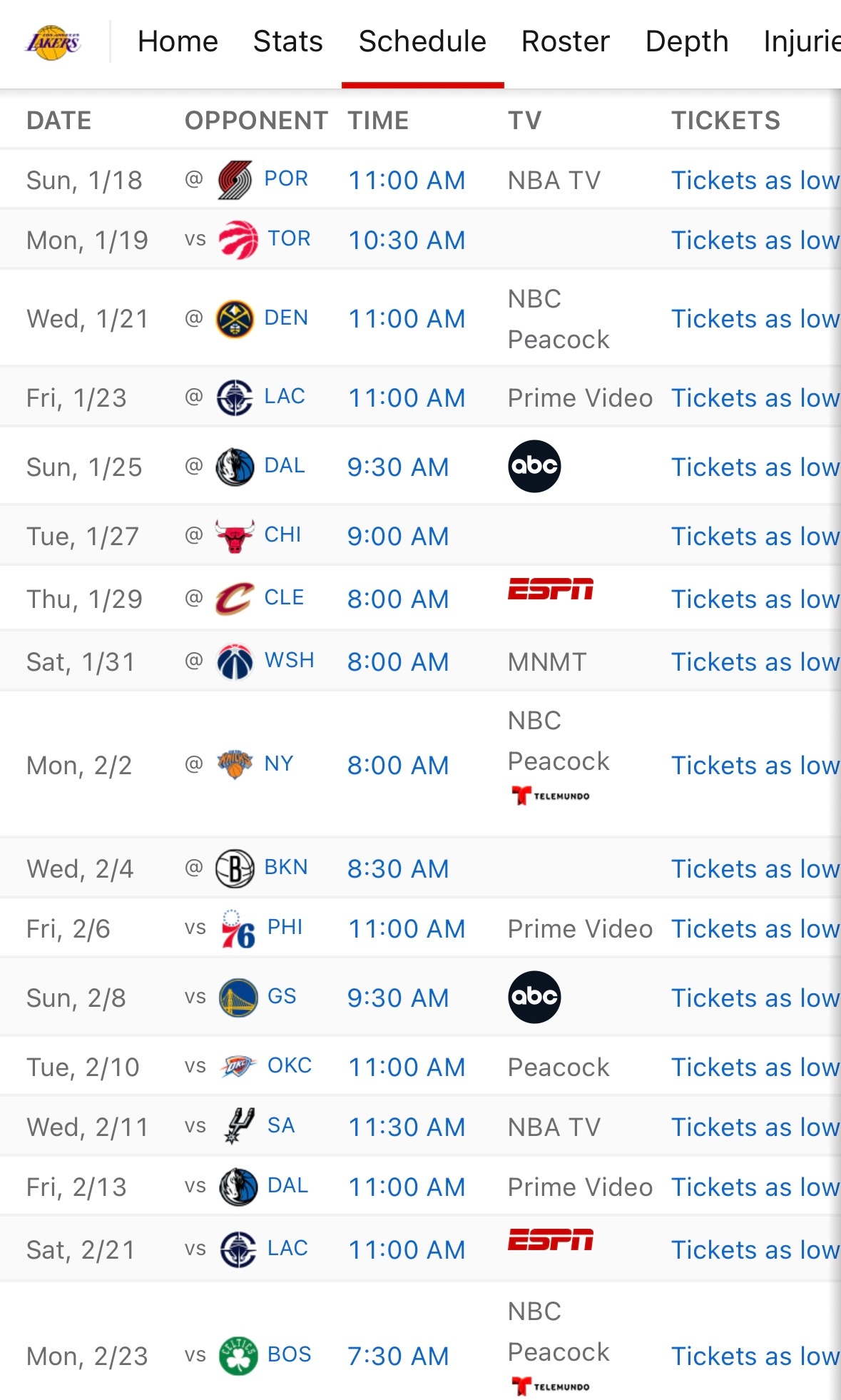Open the 7:30 AM Boston game time
Screen dimensions: 841x1400
click(x=398, y=1356)
